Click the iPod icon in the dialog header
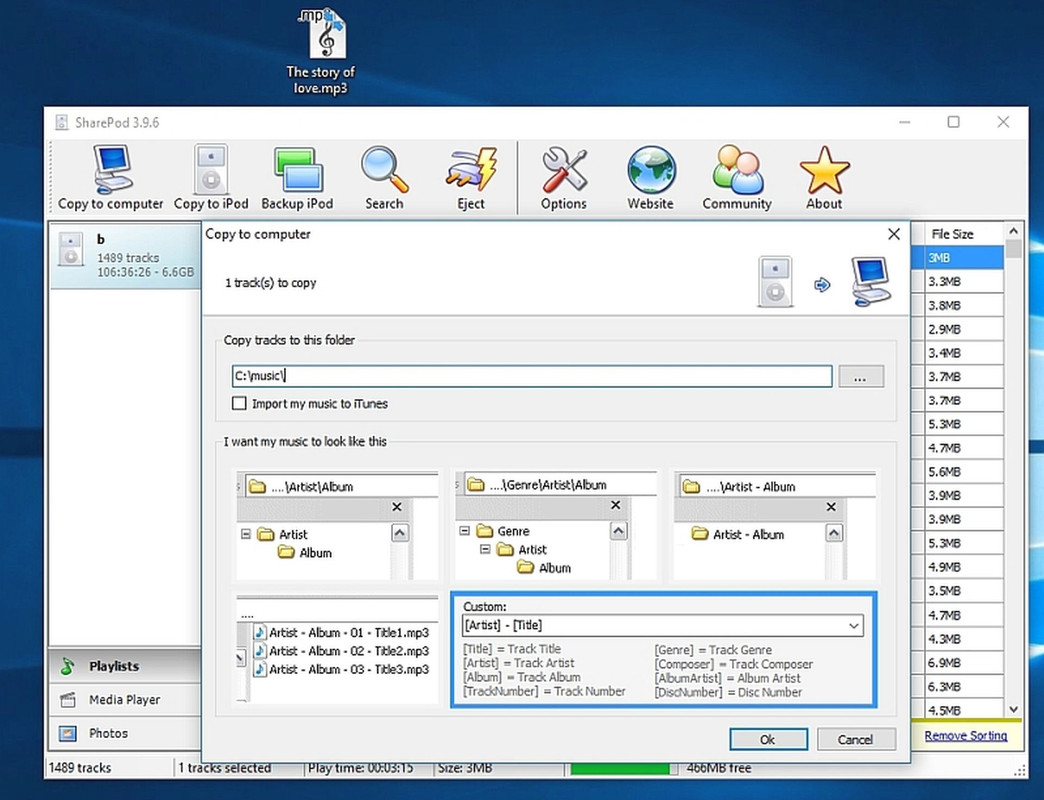 coord(775,282)
